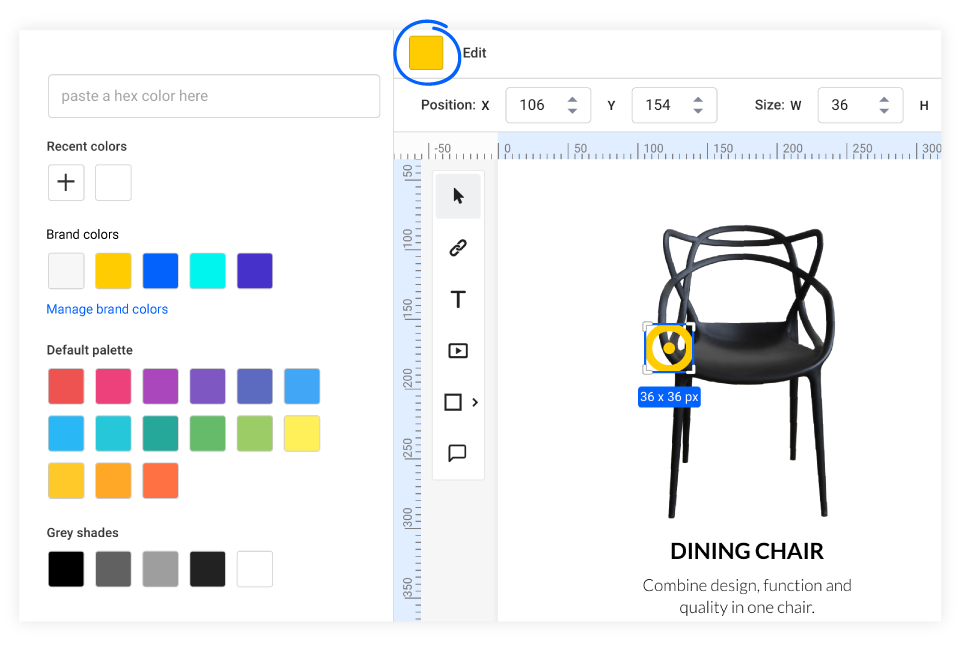Click the Edit button for the selected element
Viewport: 960px width, 650px height.
click(x=474, y=53)
